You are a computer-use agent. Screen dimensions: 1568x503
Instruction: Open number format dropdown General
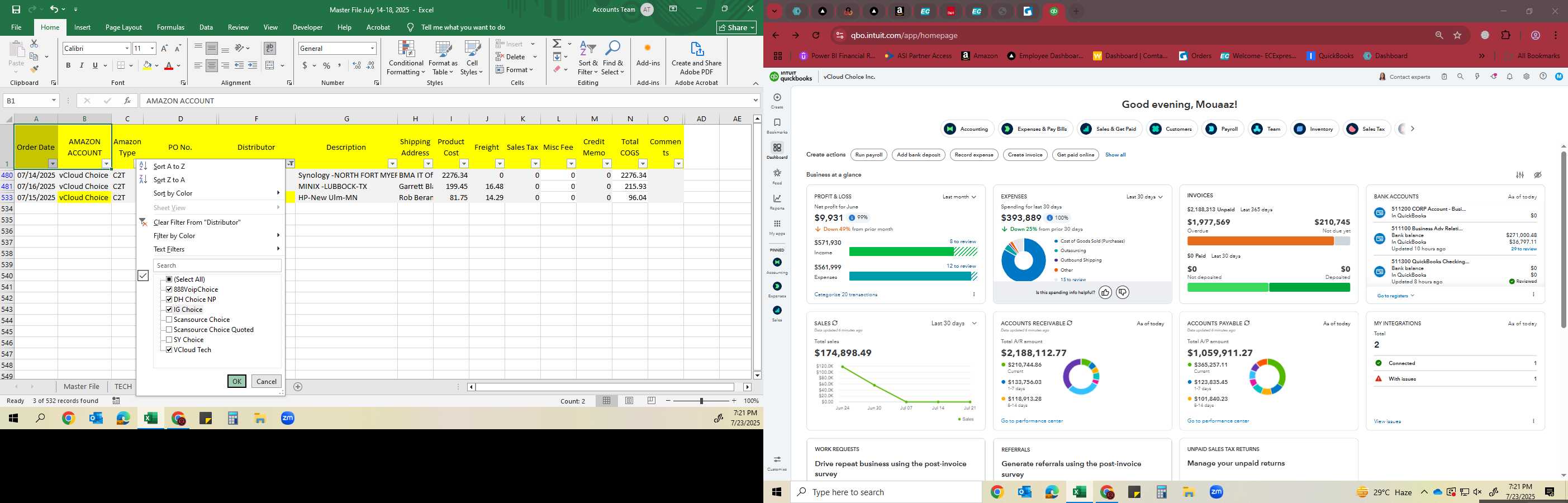[x=372, y=48]
